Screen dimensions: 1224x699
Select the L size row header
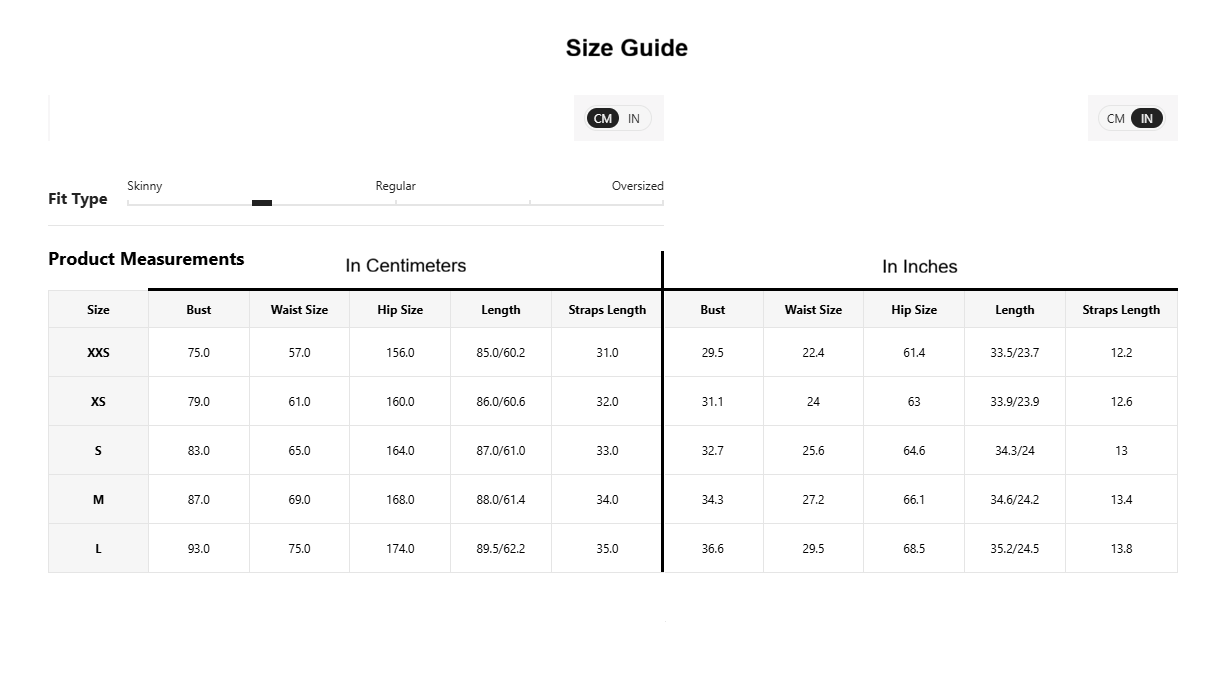(98, 548)
